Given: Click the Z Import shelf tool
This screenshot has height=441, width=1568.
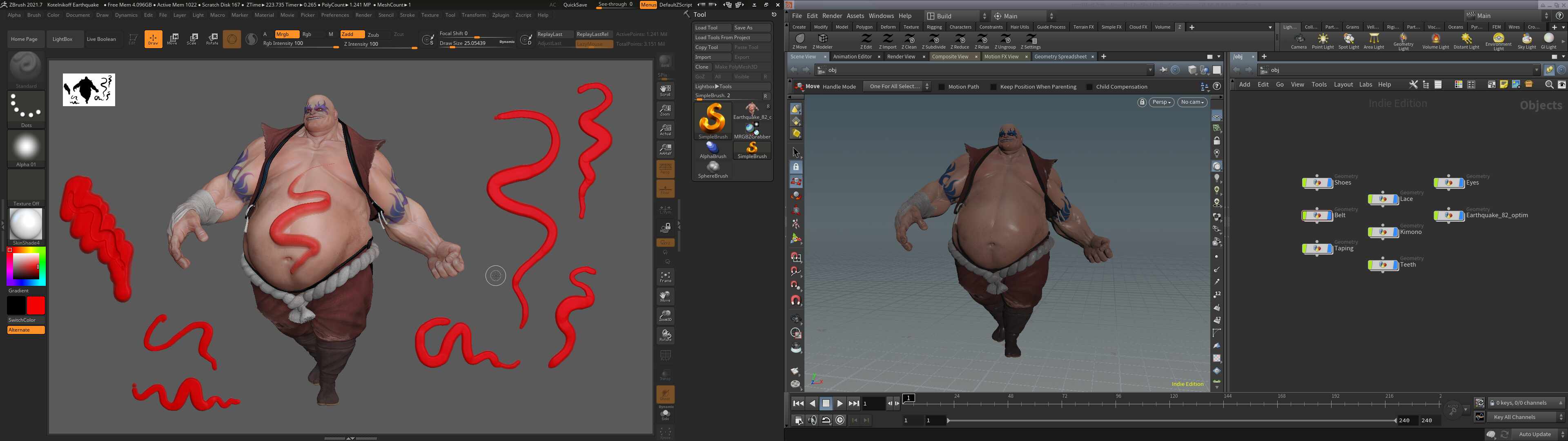Looking at the screenshot, I should (x=887, y=41).
